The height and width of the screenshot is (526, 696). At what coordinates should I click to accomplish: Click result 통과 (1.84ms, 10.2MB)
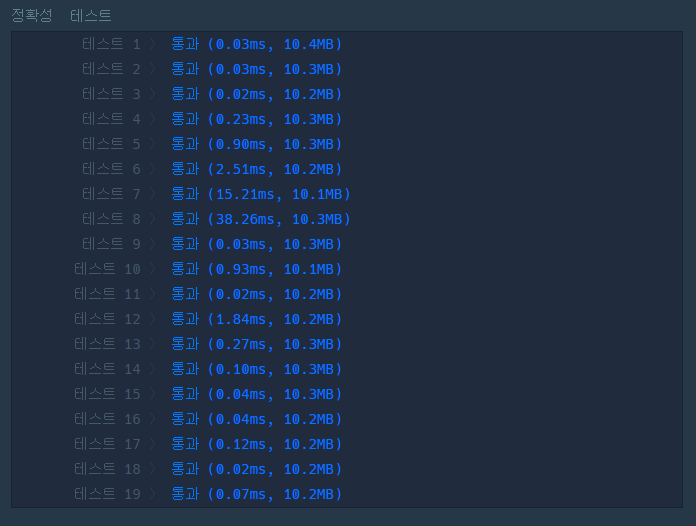tap(257, 319)
